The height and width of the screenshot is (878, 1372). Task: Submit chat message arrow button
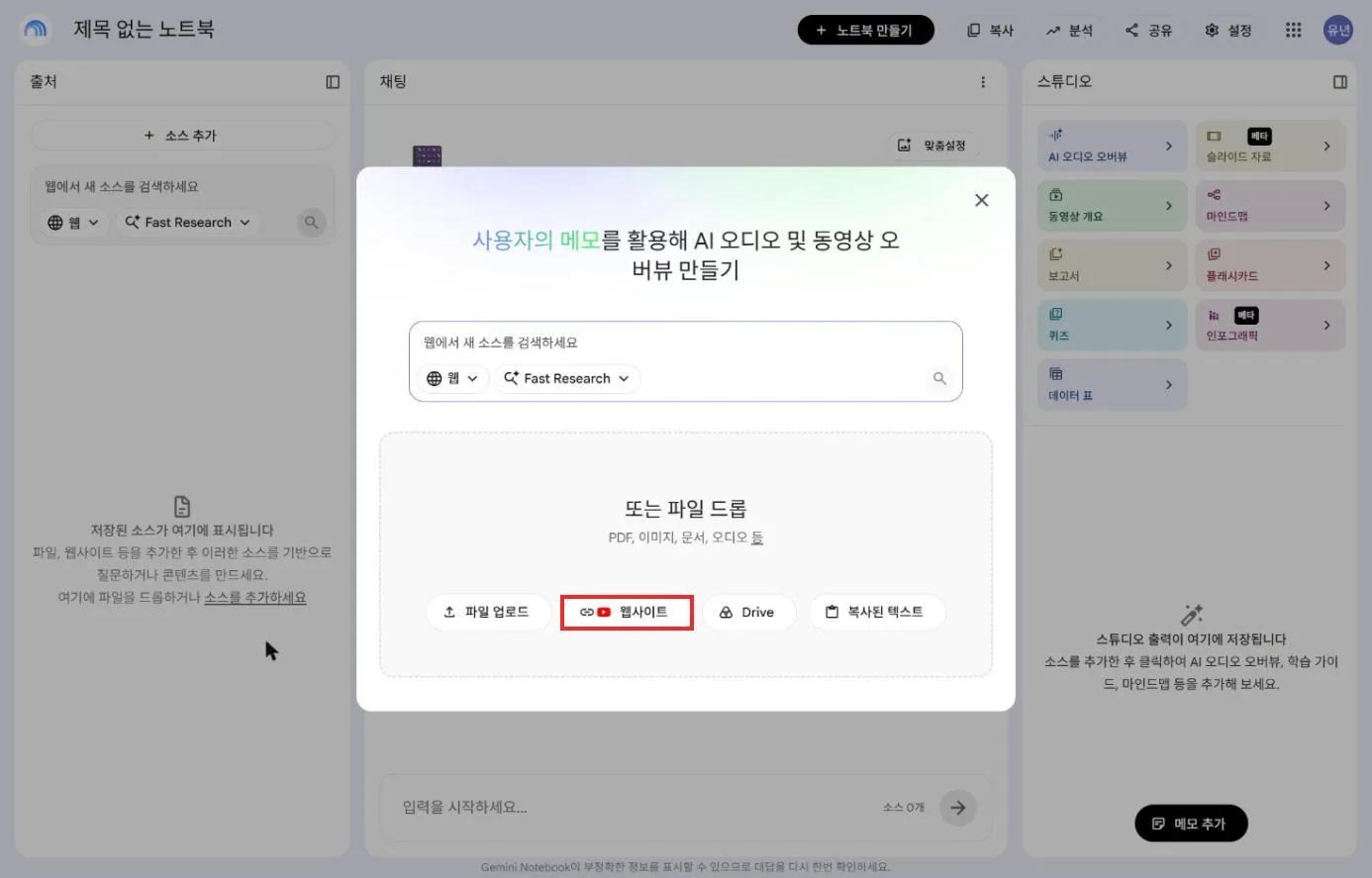[957, 808]
